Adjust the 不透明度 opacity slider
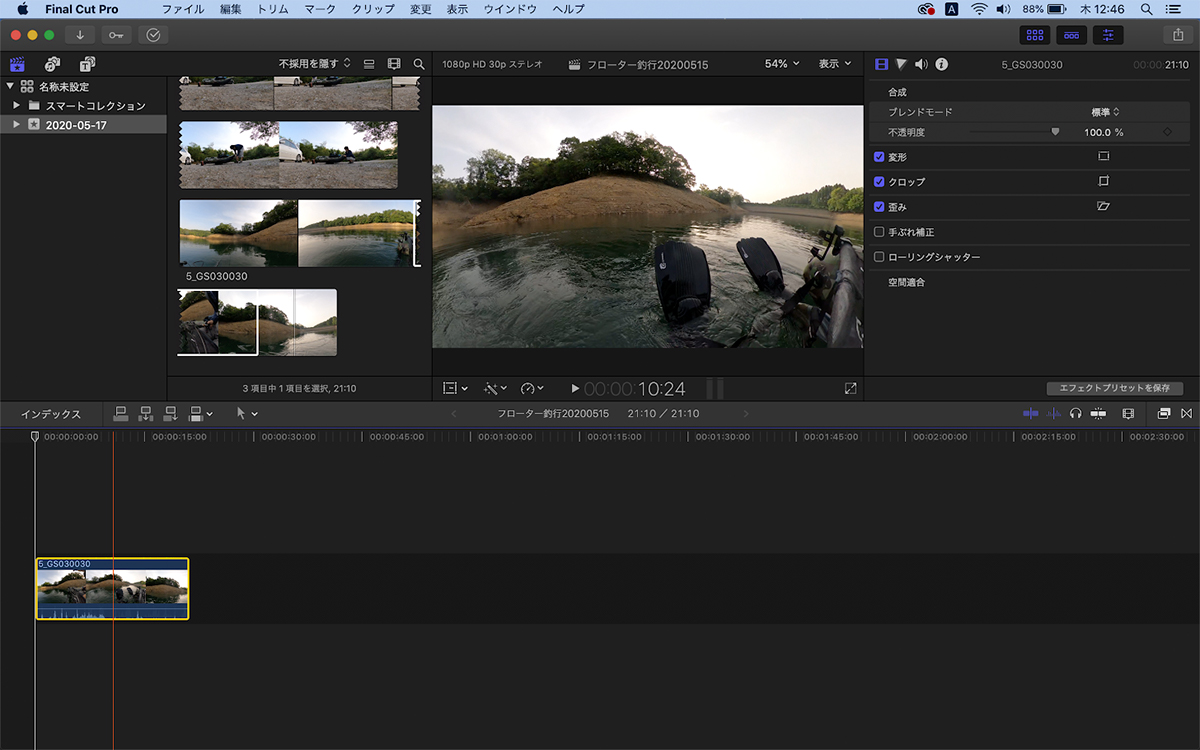 1054,132
